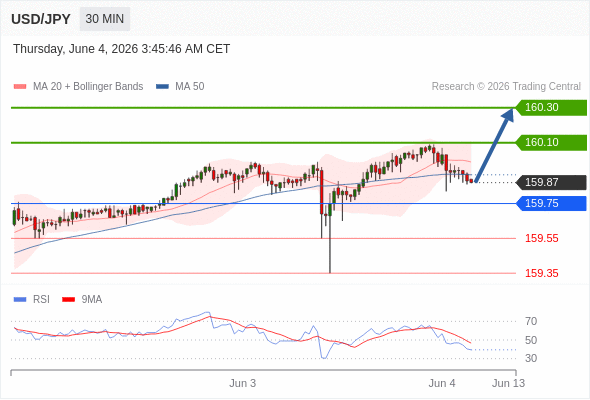Click the Jun 13 date axis label

(x=508, y=383)
